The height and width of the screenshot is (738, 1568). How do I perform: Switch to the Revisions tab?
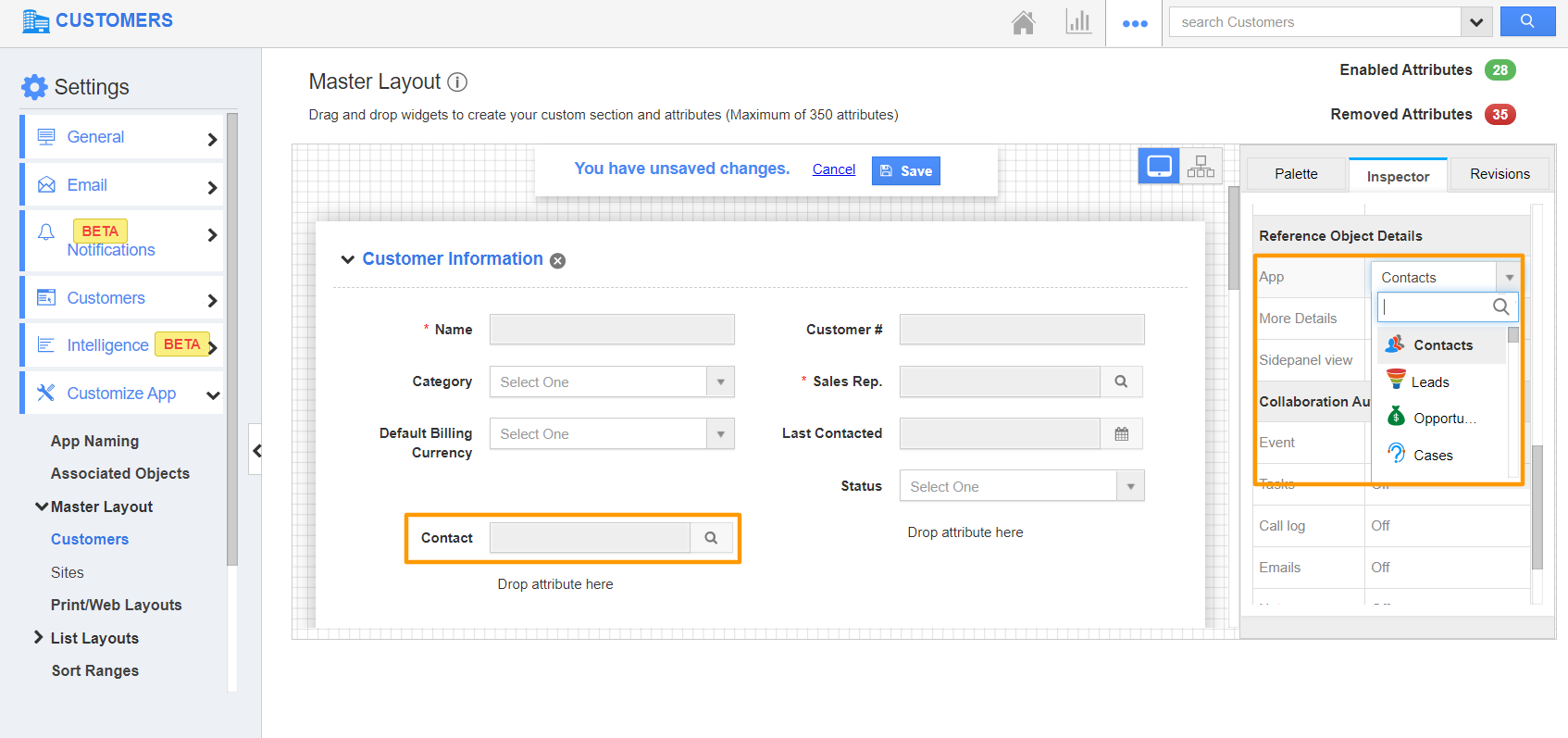pyautogui.click(x=1500, y=174)
